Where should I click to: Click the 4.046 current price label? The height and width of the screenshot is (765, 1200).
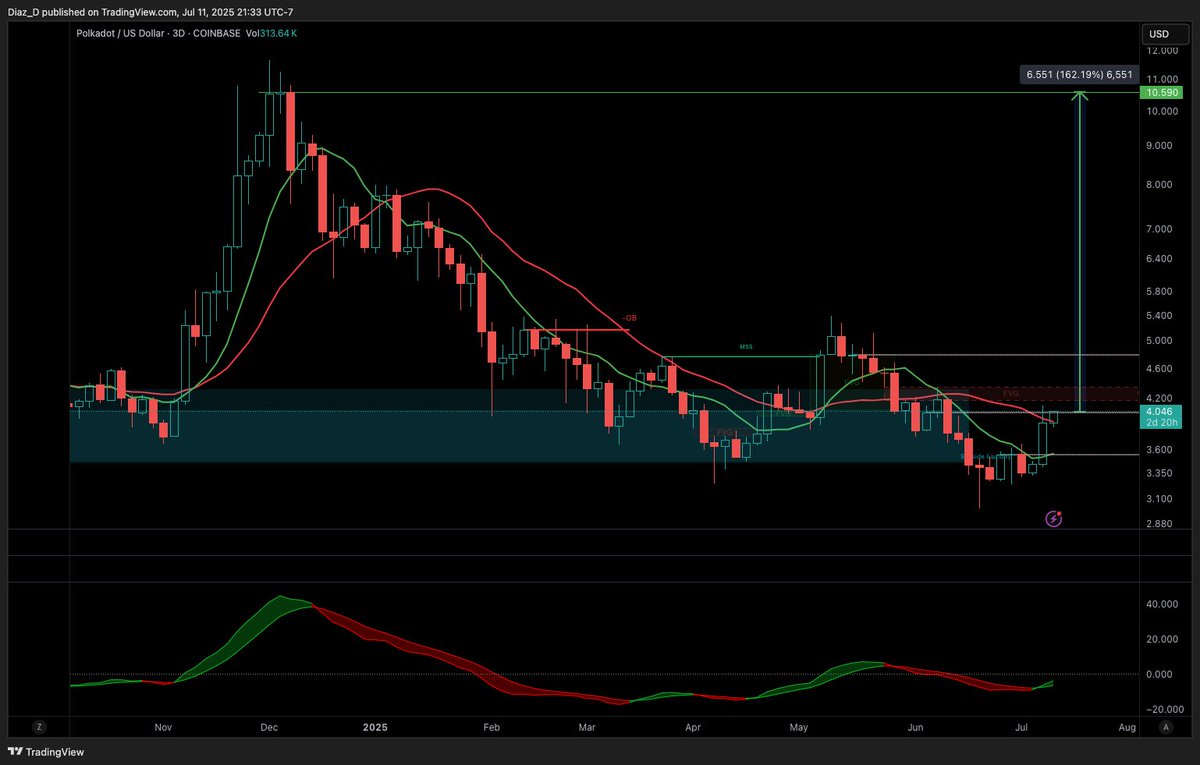1159,411
